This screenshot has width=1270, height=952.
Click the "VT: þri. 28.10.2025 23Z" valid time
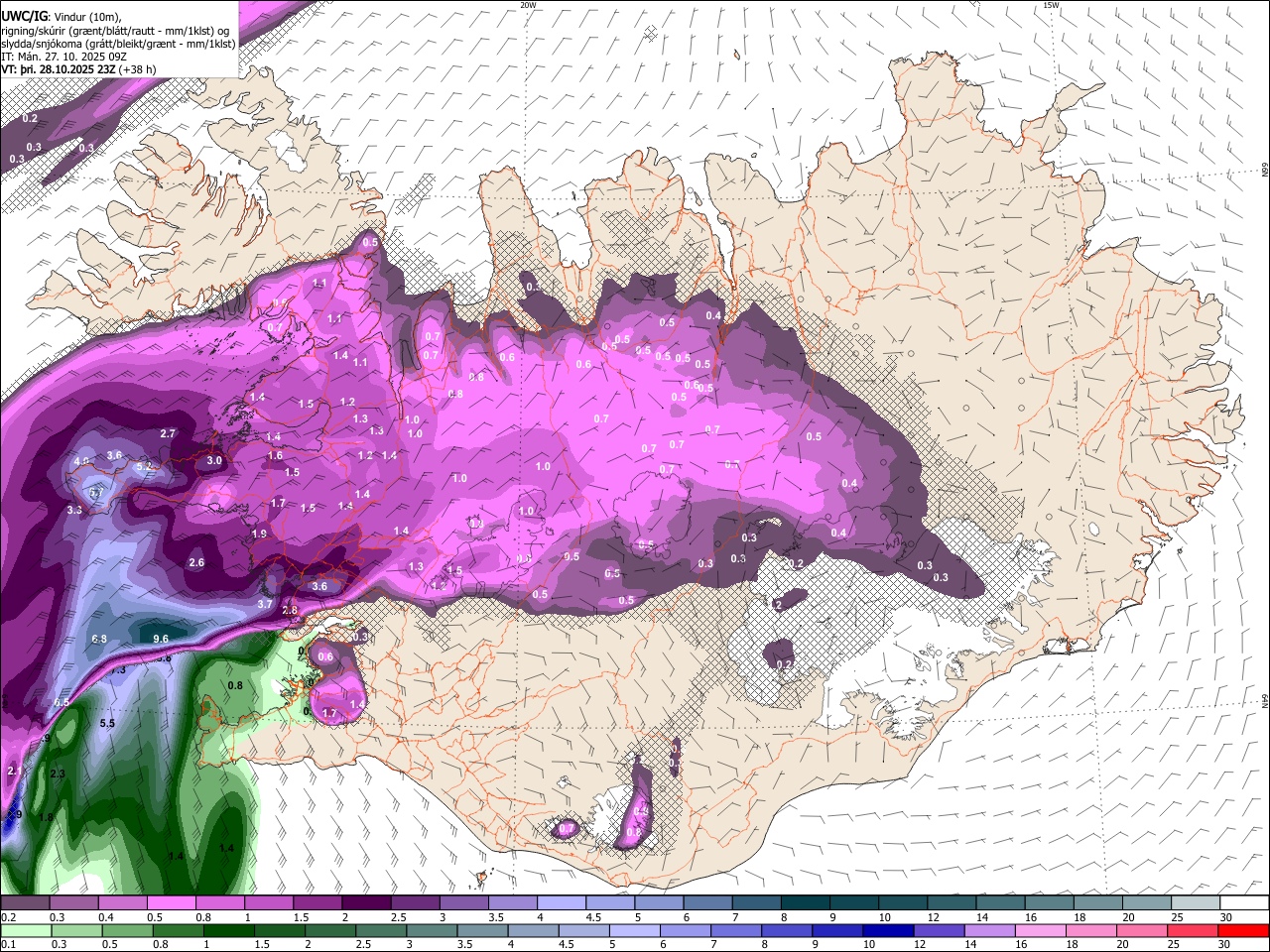tap(59, 69)
